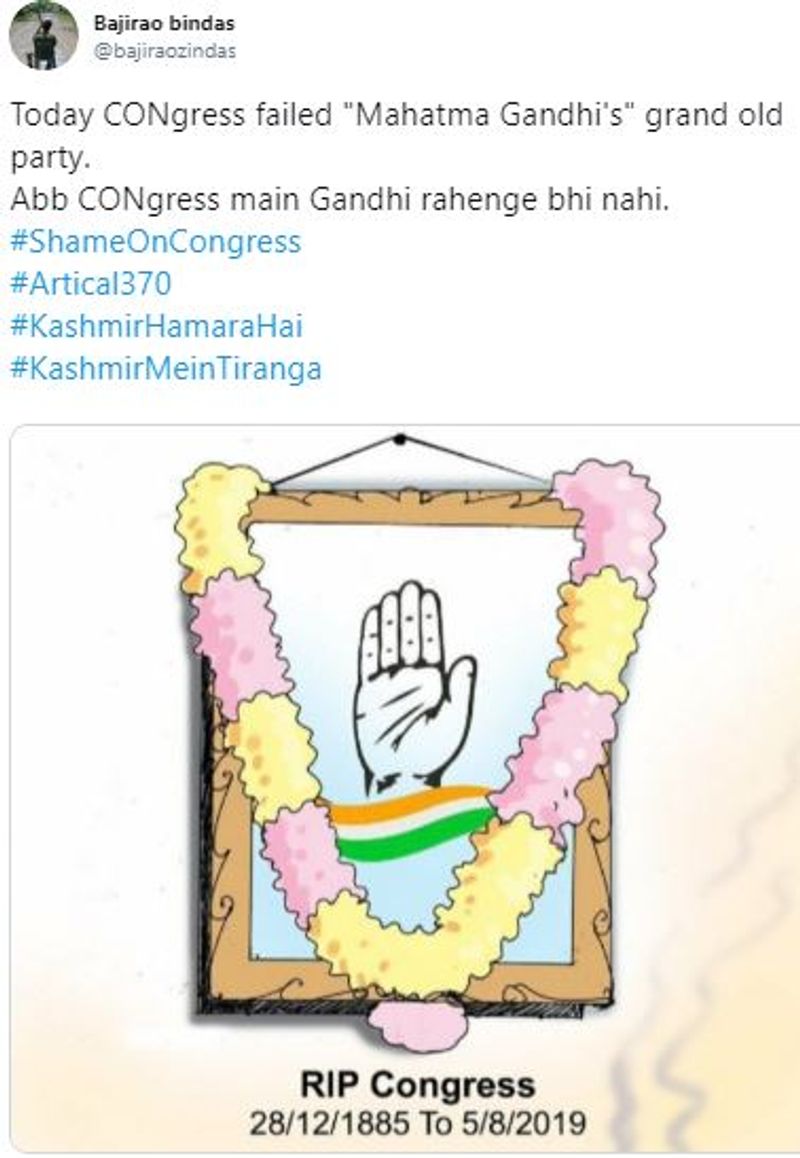Click the Bajirao bindas display name
Viewport: 800px width, 1158px height.
tap(164, 24)
